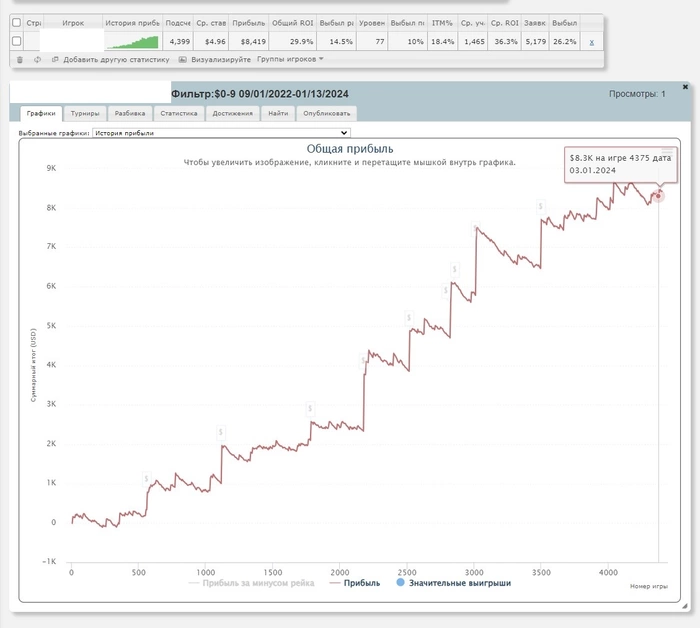Screen dimensions: 700x628
Task: Click the $ win marker near game 1800
Action: (x=310, y=408)
